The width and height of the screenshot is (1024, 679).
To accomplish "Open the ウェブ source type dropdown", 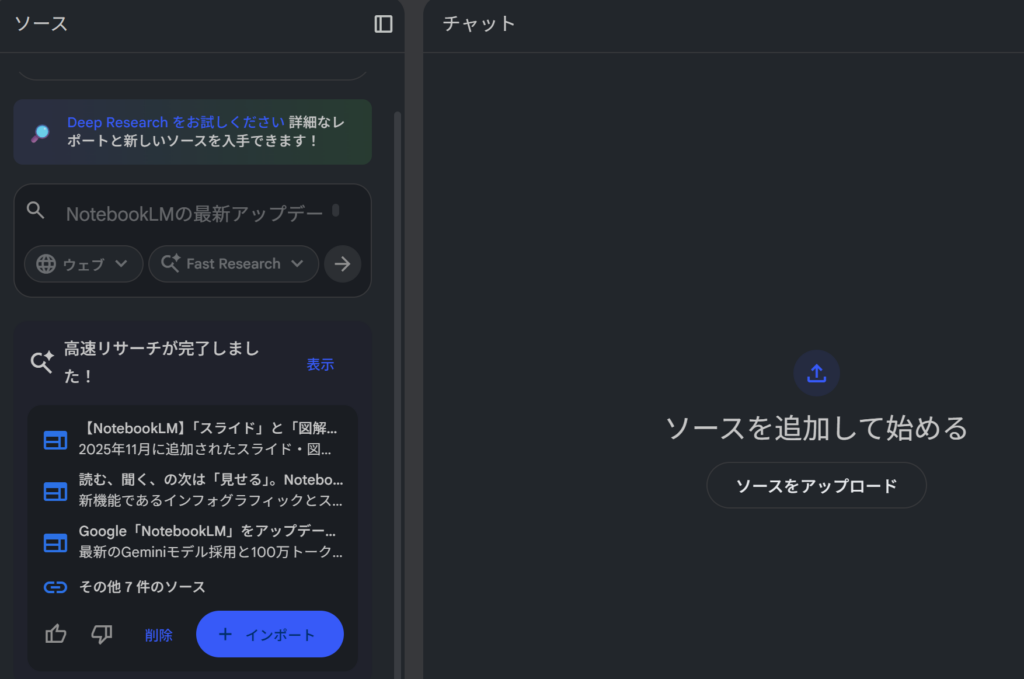I will [83, 264].
